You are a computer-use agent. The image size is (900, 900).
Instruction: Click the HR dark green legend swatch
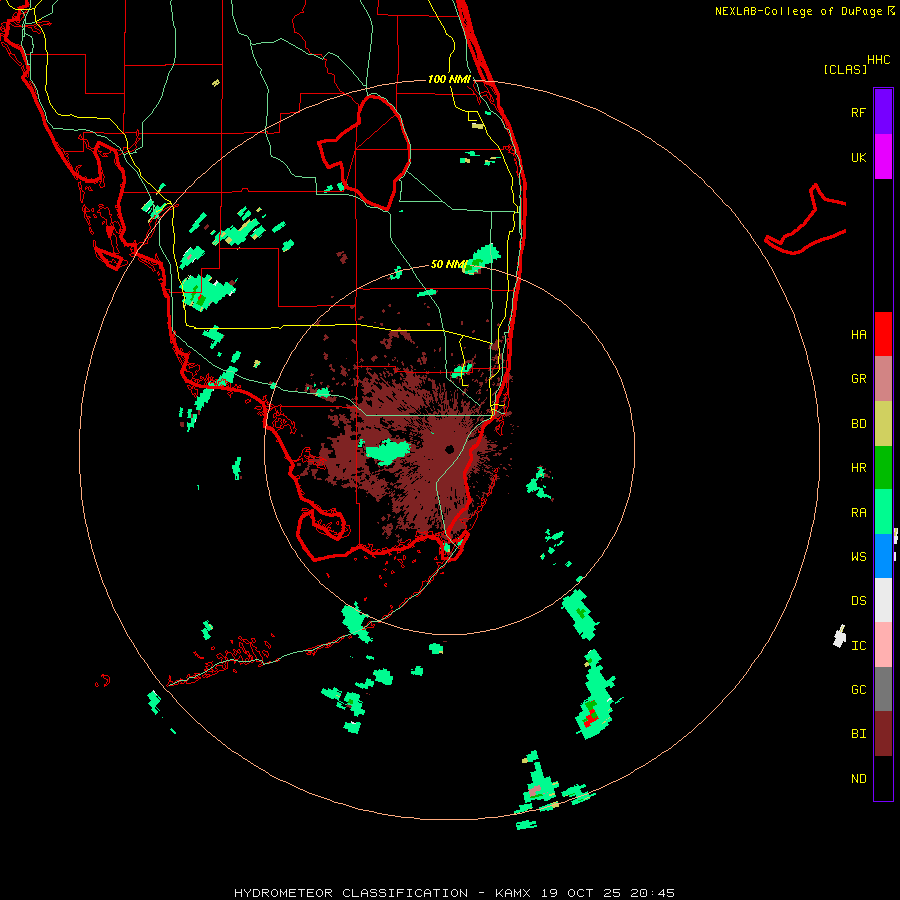pyautogui.click(x=883, y=468)
